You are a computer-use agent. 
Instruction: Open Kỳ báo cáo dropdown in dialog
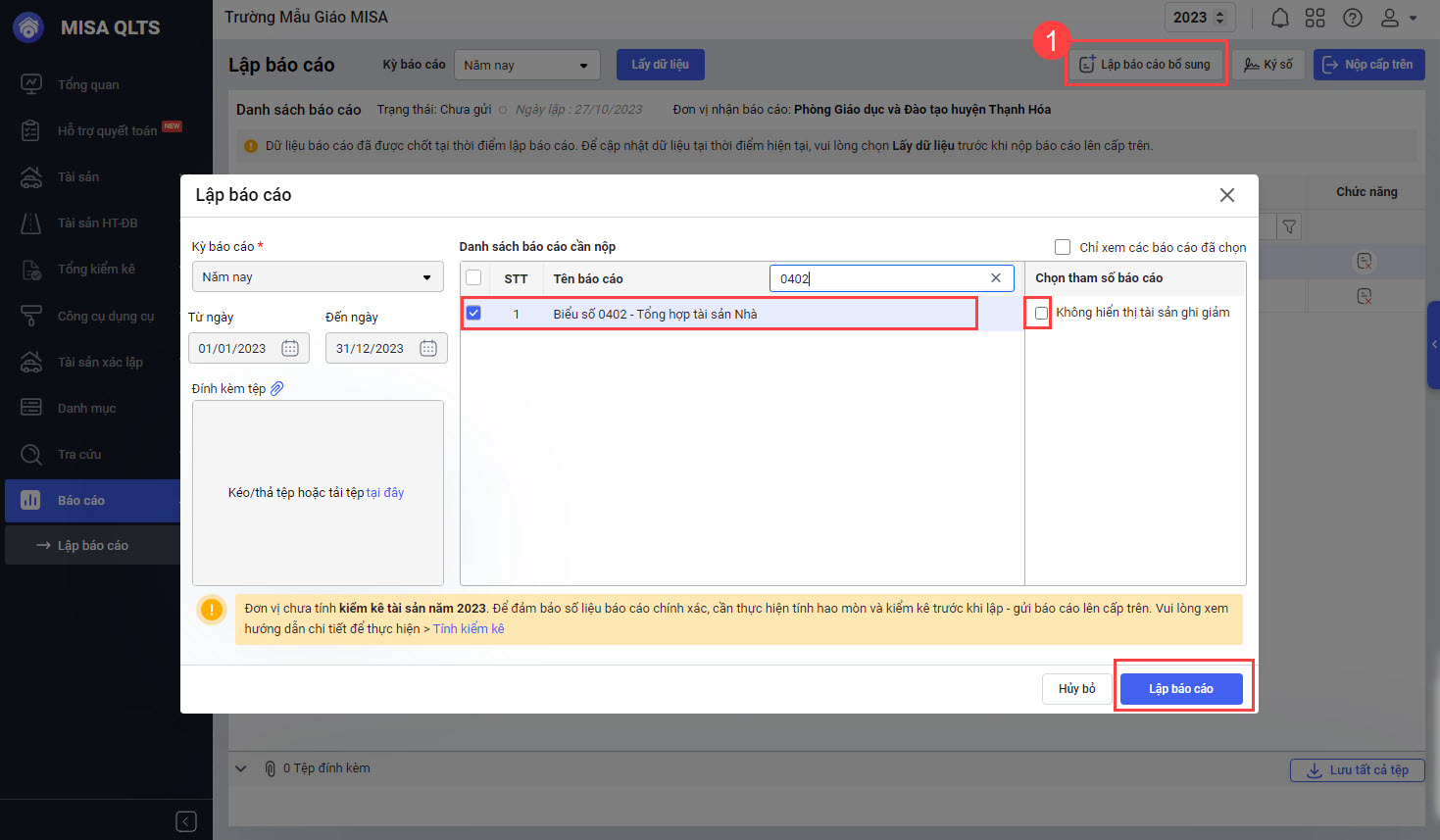318,277
